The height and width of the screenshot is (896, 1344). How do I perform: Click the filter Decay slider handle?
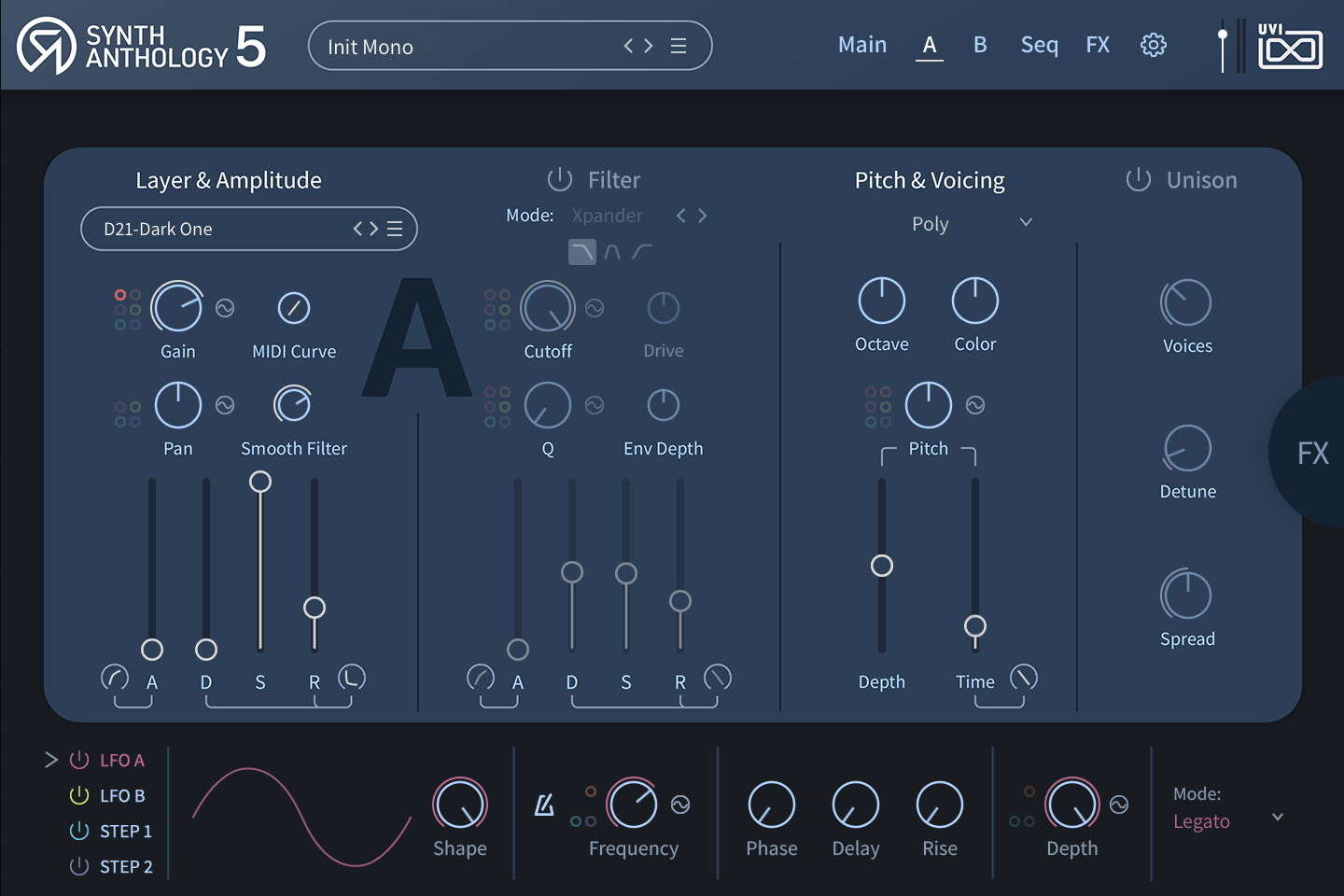(x=572, y=572)
